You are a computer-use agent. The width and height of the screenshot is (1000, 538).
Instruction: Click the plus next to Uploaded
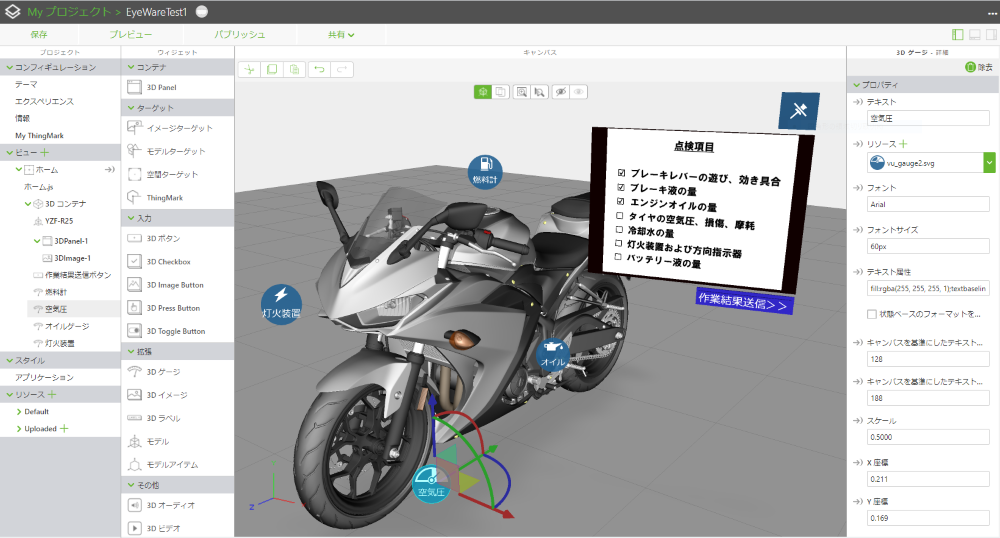(64, 428)
